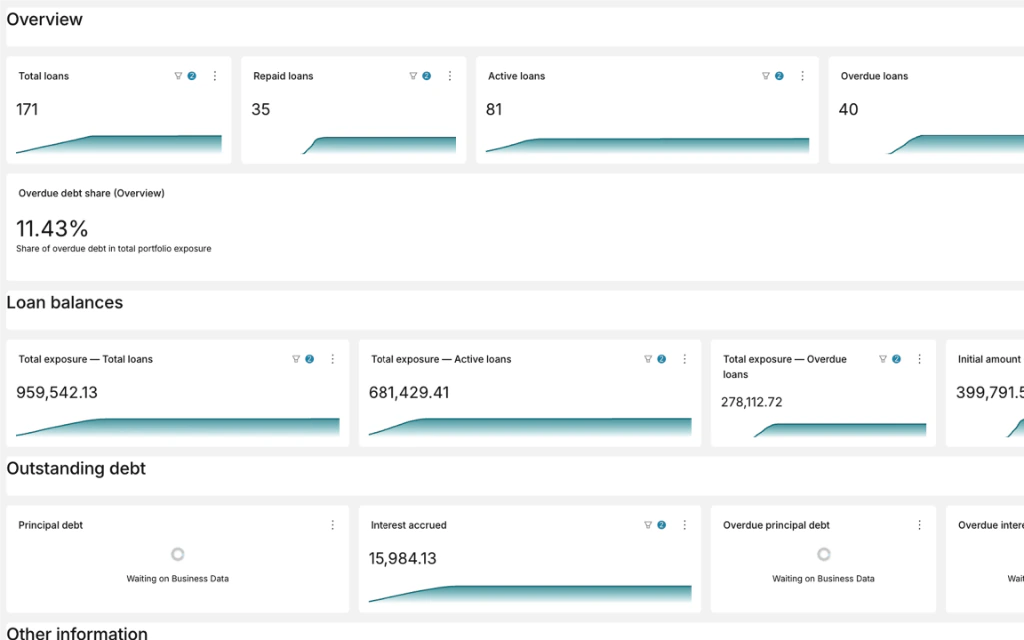The image size is (1024, 640).
Task: Click 'Share of overdue debt in total portfolio exposure'
Action: (x=114, y=249)
